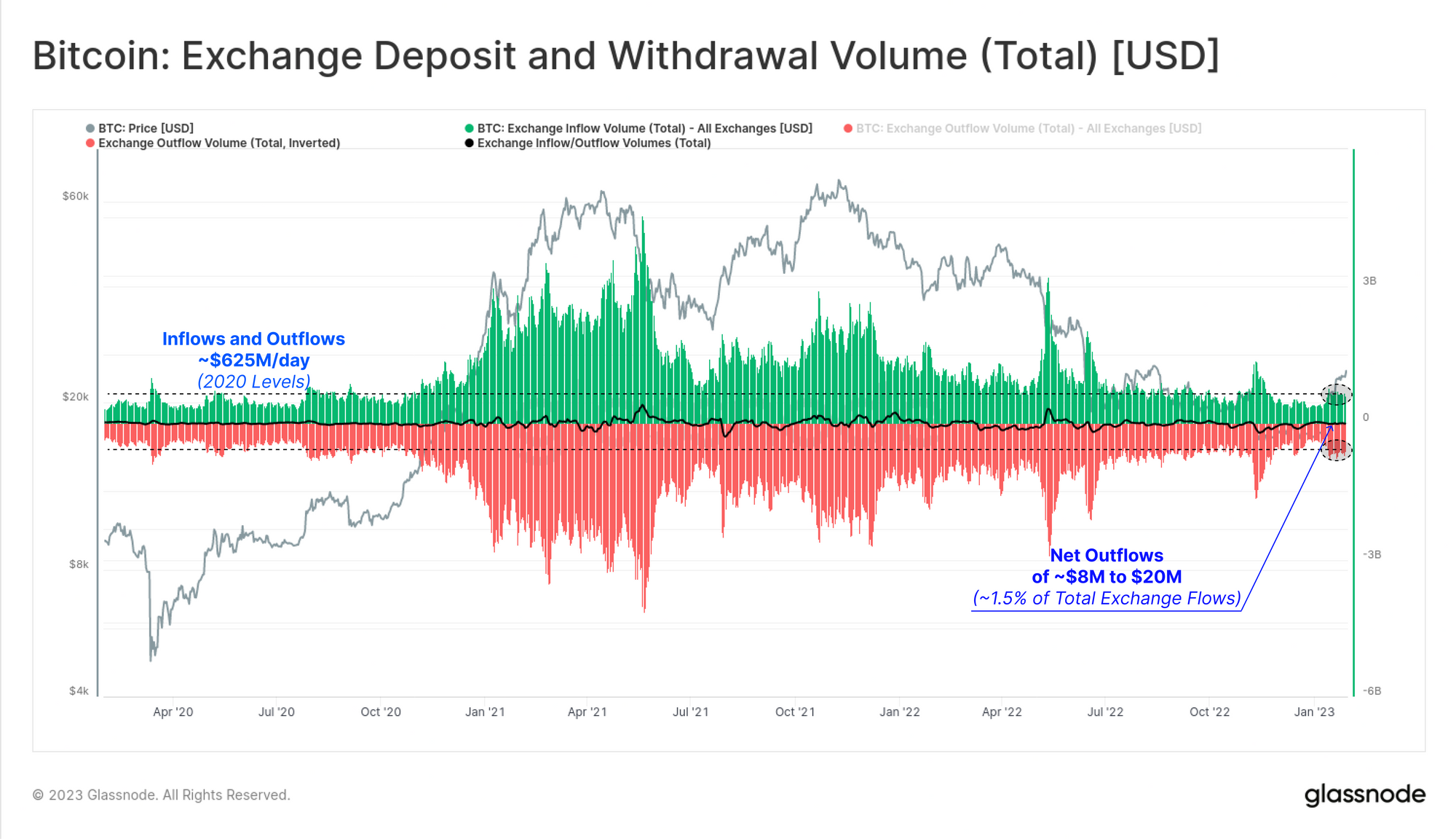
Task: Click the 3B right-axis volume label
Action: pos(1369,280)
